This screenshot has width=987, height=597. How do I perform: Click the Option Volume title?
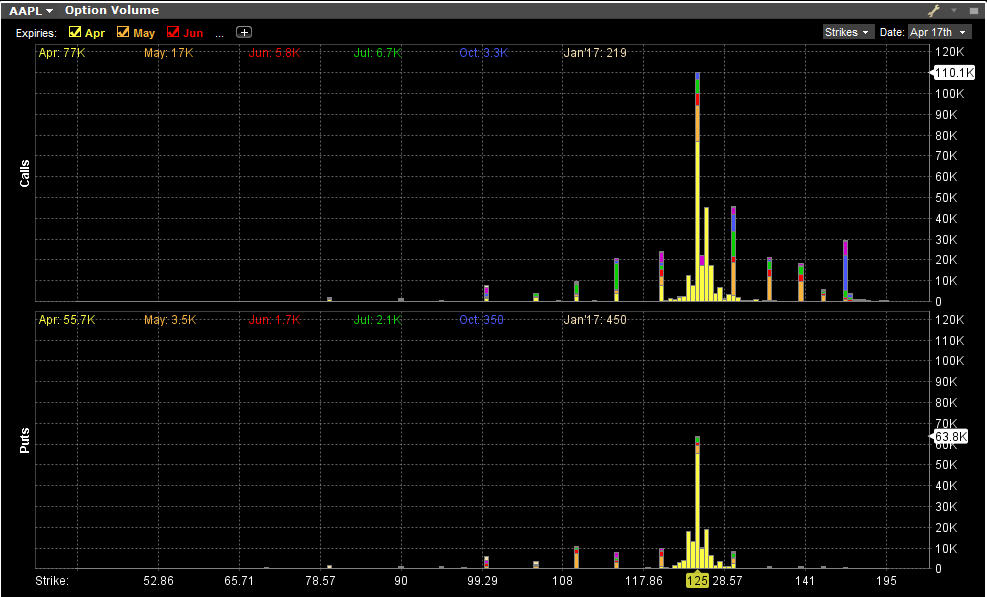[x=112, y=10]
